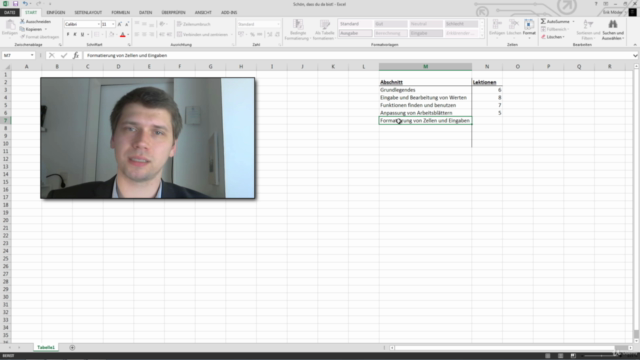Image resolution: width=640 pixels, height=360 pixels.
Task: Click the fill color bucket swatch
Action: [111, 35]
